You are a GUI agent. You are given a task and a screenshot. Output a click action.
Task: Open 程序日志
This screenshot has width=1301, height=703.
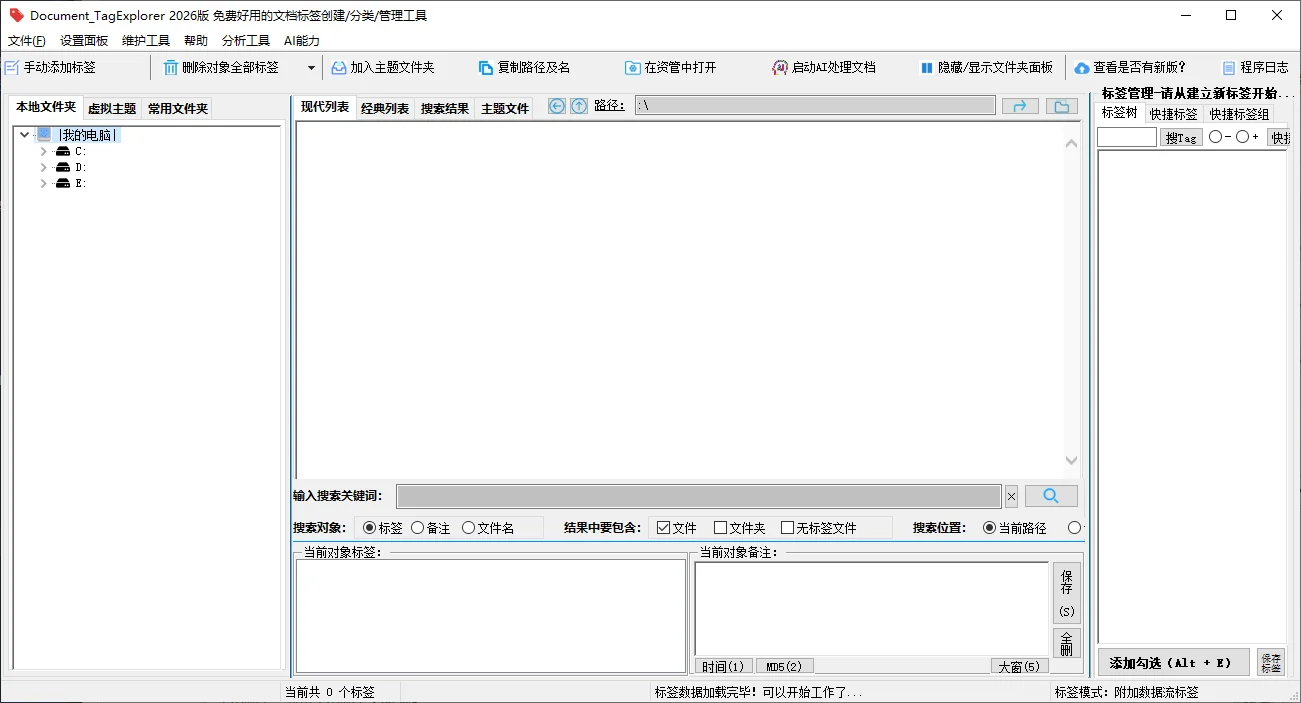(1255, 68)
